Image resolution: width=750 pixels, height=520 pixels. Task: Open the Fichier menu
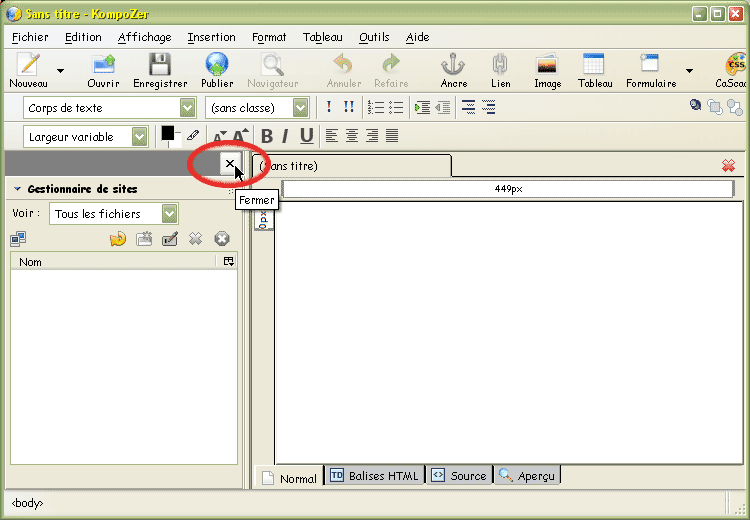[x=30, y=37]
